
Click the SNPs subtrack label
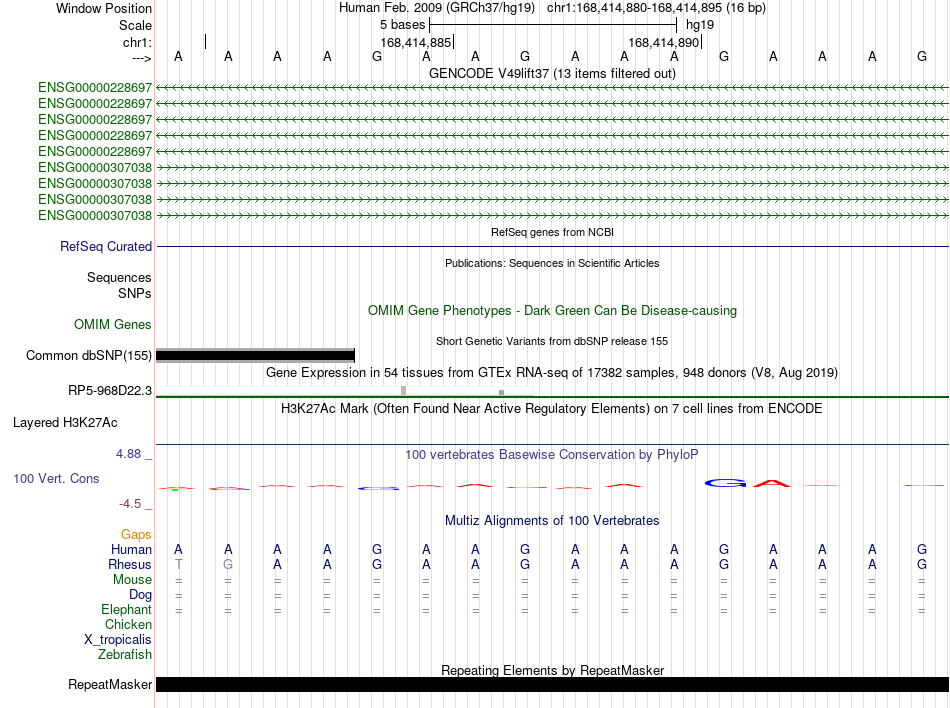click(135, 293)
